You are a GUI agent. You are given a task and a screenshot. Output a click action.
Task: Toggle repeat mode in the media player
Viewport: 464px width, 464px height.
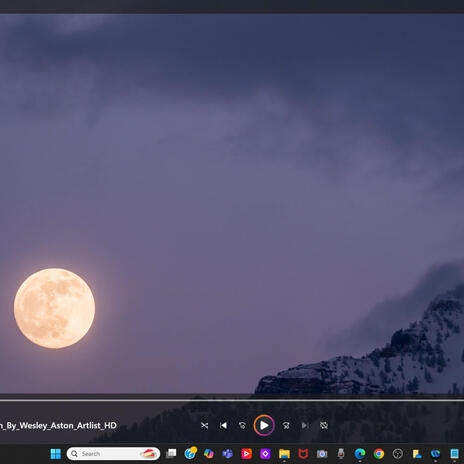coord(324,425)
